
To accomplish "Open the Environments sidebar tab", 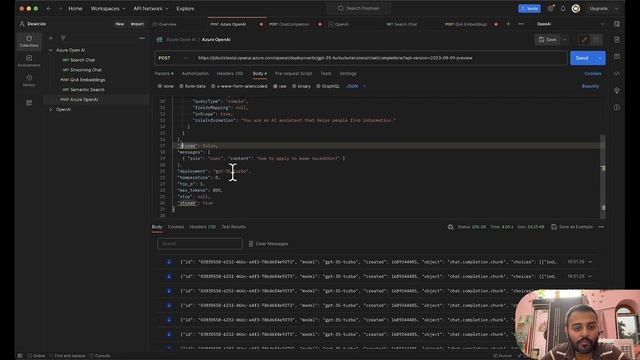I will (29, 61).
